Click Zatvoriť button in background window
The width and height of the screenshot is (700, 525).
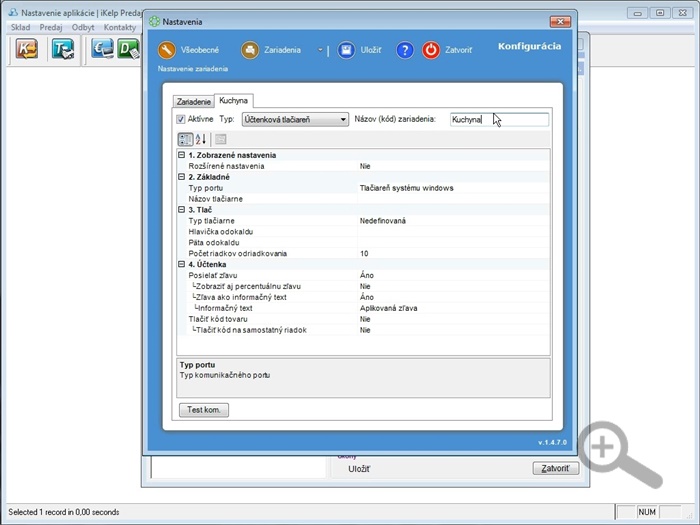pyautogui.click(x=555, y=468)
